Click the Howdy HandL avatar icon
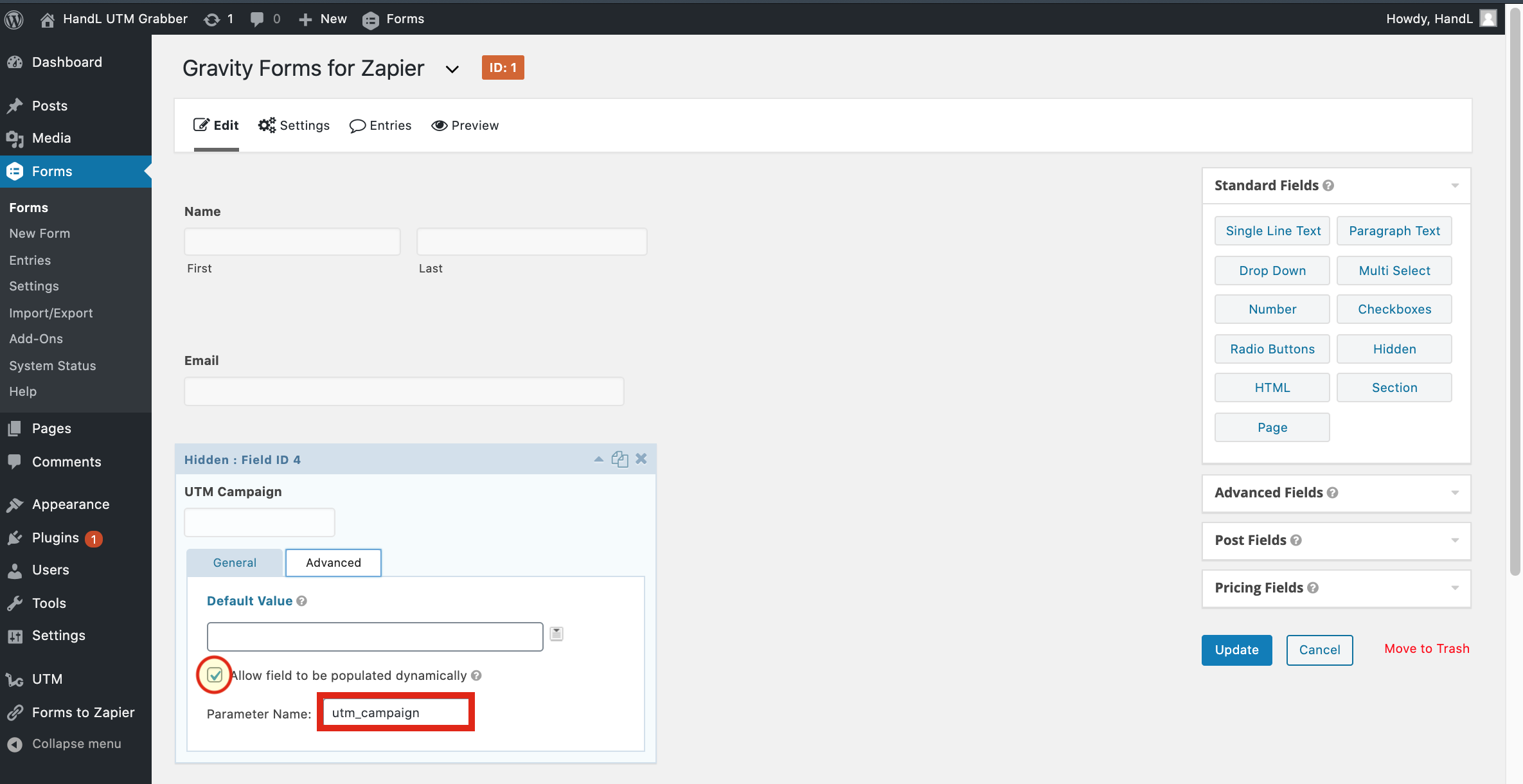This screenshot has width=1523, height=784. [x=1488, y=19]
